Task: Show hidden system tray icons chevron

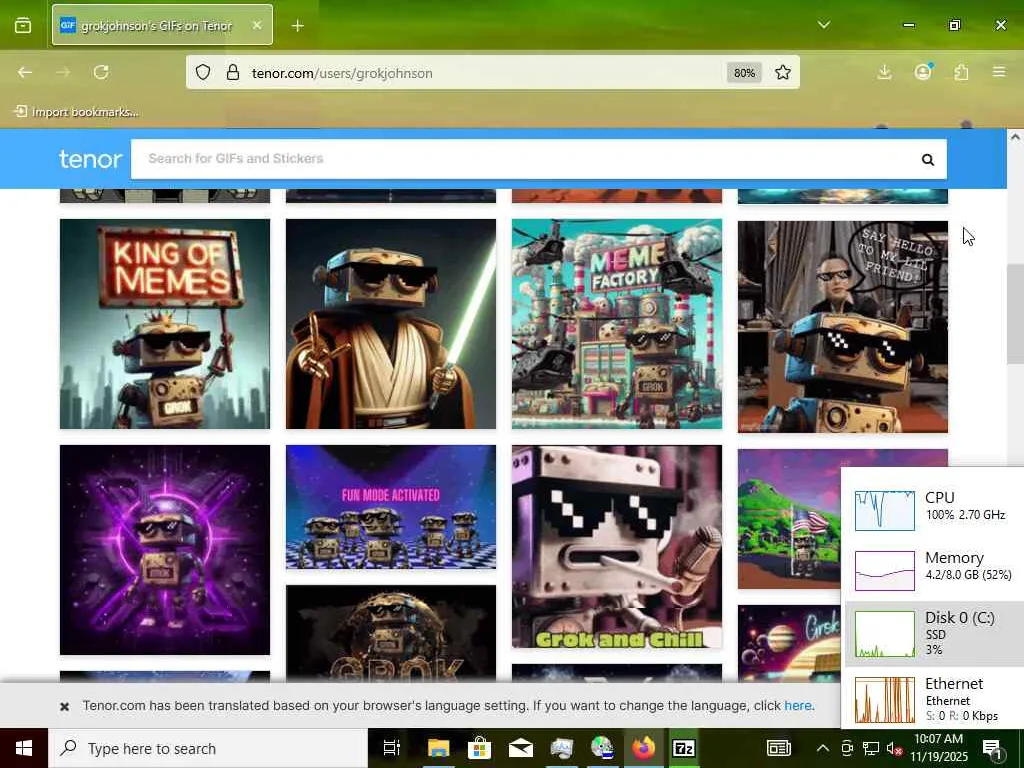Action: pyautogui.click(x=823, y=748)
